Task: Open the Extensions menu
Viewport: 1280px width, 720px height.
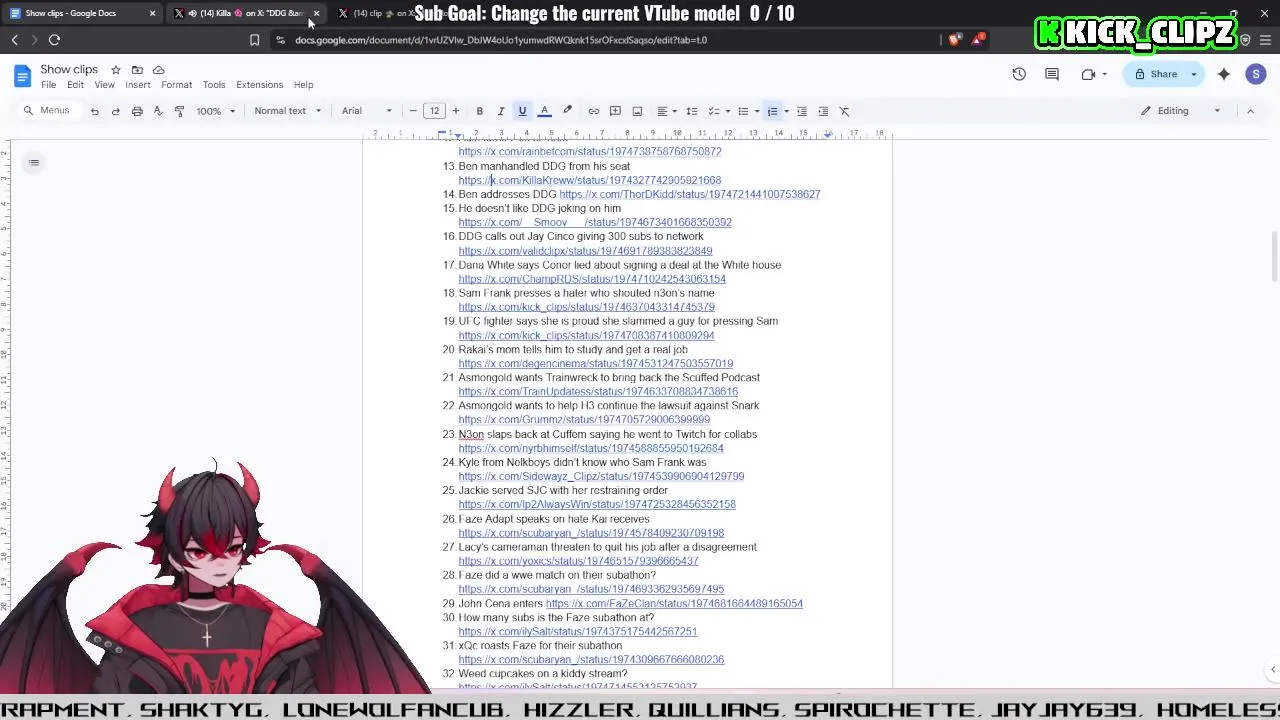Action: 259,85
